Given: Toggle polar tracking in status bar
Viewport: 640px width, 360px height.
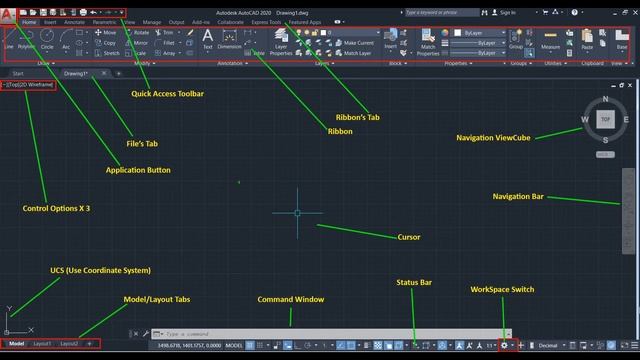Looking at the screenshot, I should (x=307, y=345).
